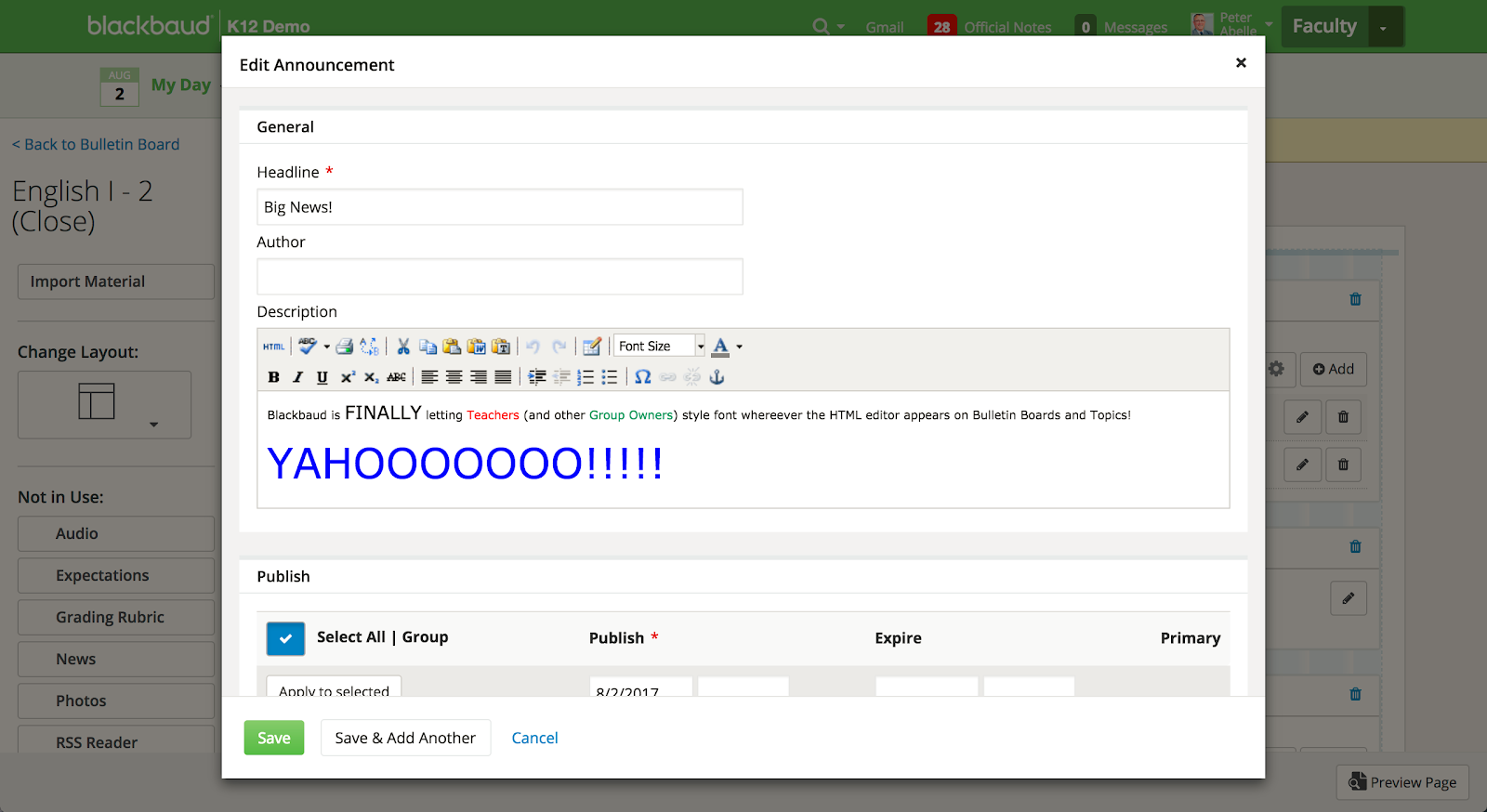Insert a special symbol (Omega)
The image size is (1487, 812).
click(x=642, y=377)
